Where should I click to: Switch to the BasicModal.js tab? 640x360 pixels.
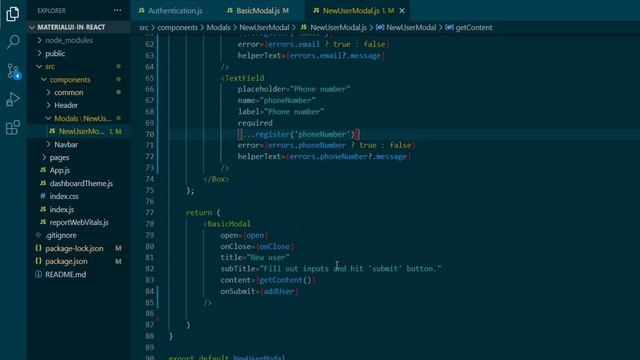pyautogui.click(x=258, y=11)
